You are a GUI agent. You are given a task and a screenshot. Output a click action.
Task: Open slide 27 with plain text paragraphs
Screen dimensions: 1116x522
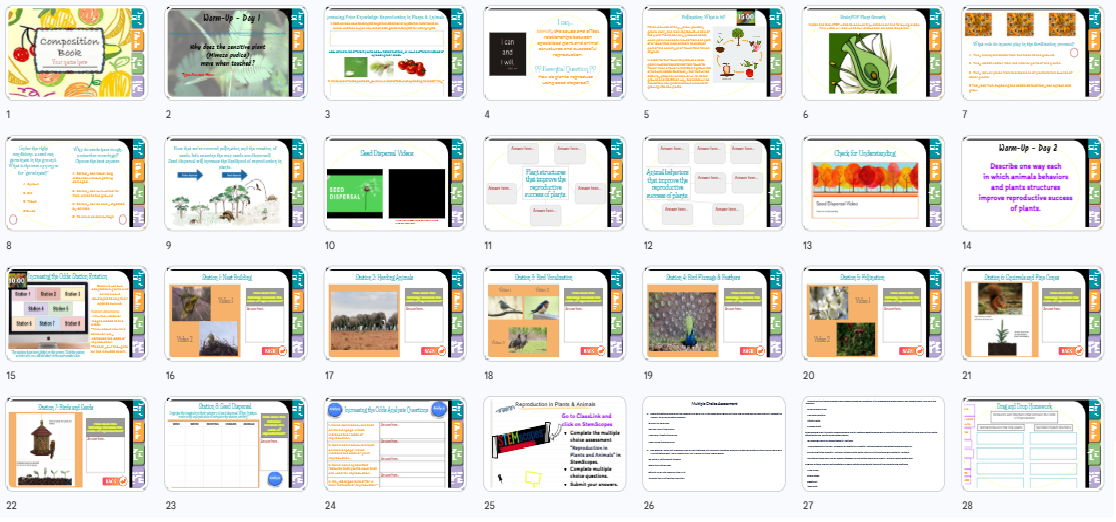pos(873,444)
